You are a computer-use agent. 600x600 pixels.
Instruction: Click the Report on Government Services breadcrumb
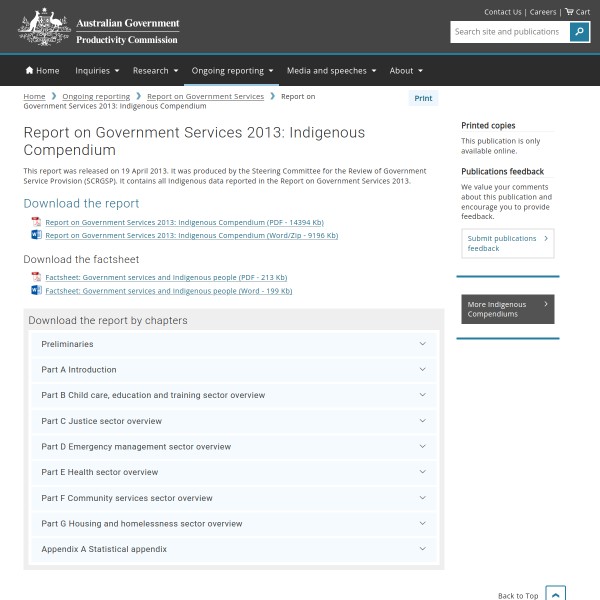pyautogui.click(x=205, y=97)
